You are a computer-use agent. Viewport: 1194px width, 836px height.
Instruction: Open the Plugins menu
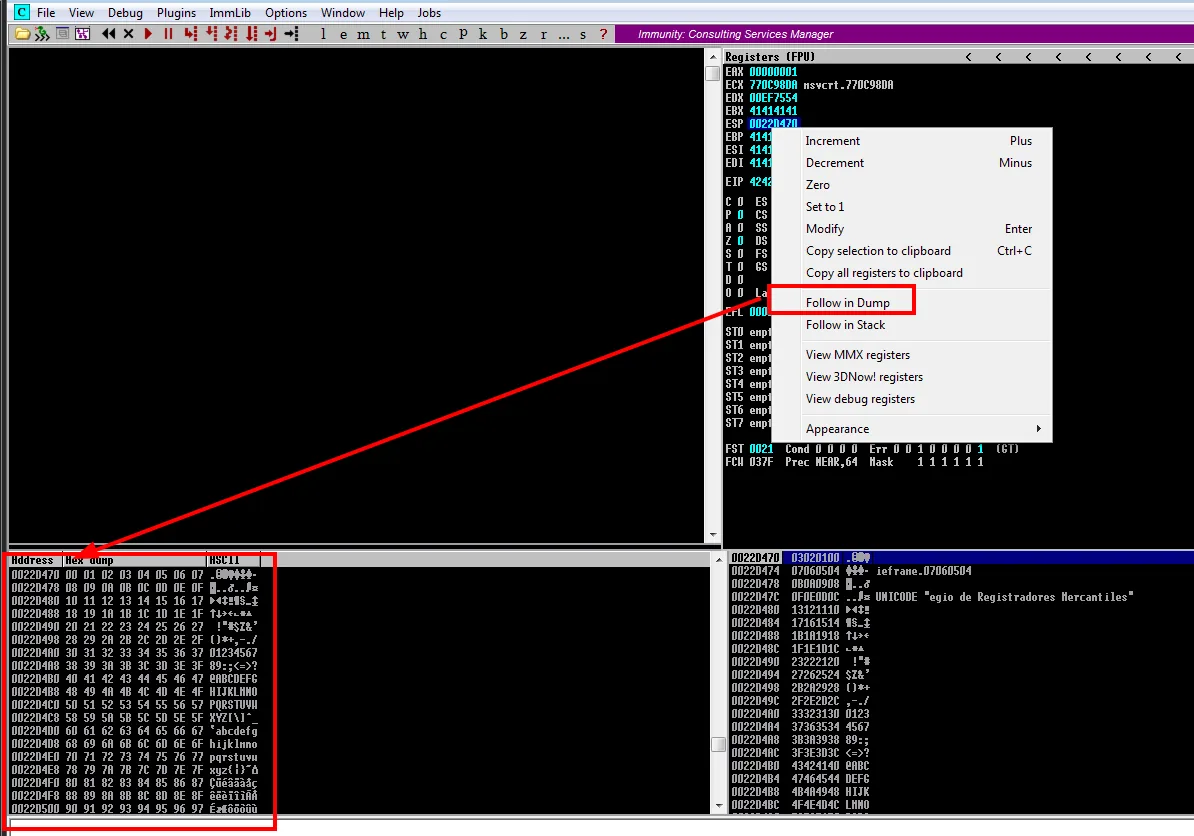tap(176, 12)
